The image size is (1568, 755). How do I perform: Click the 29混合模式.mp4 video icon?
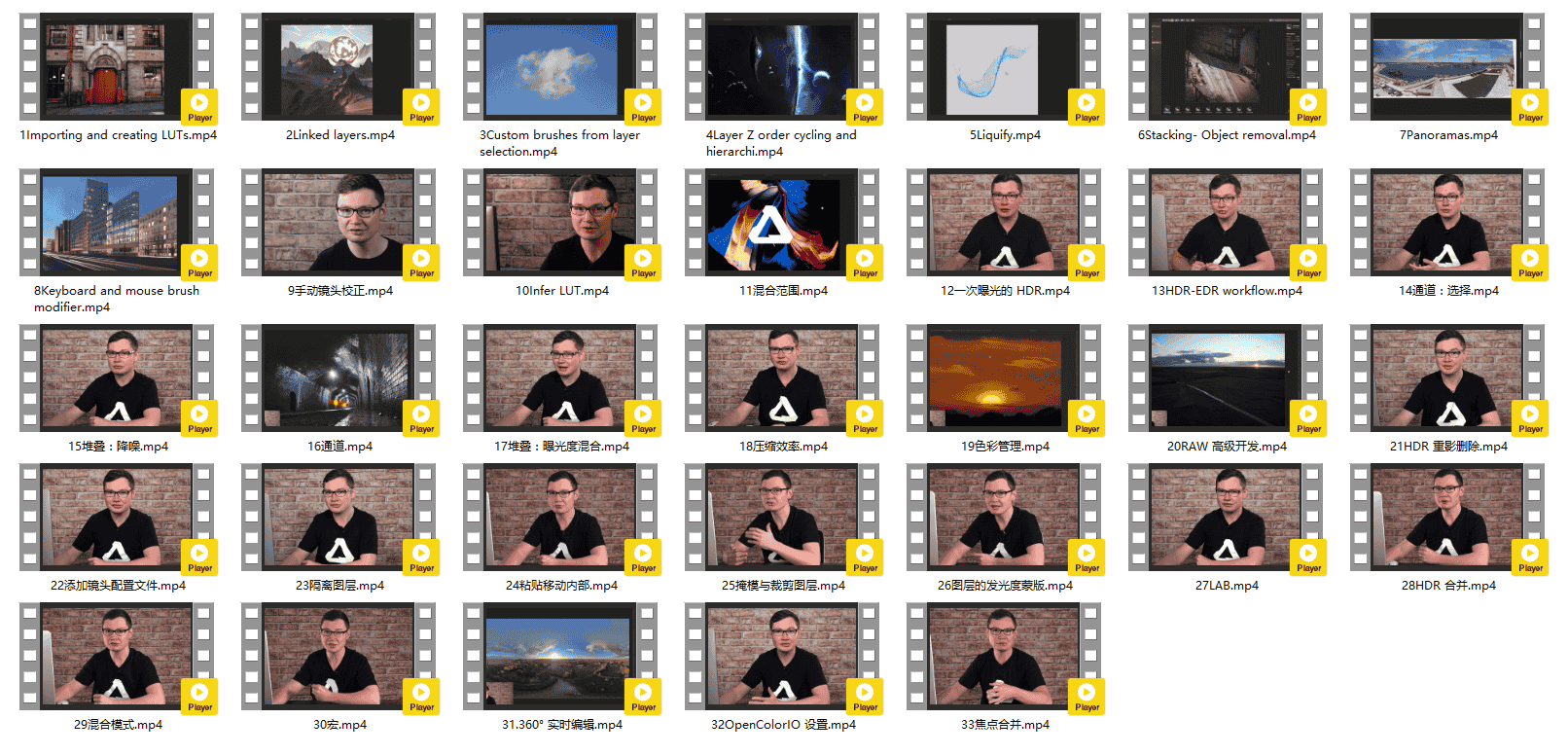(x=117, y=657)
